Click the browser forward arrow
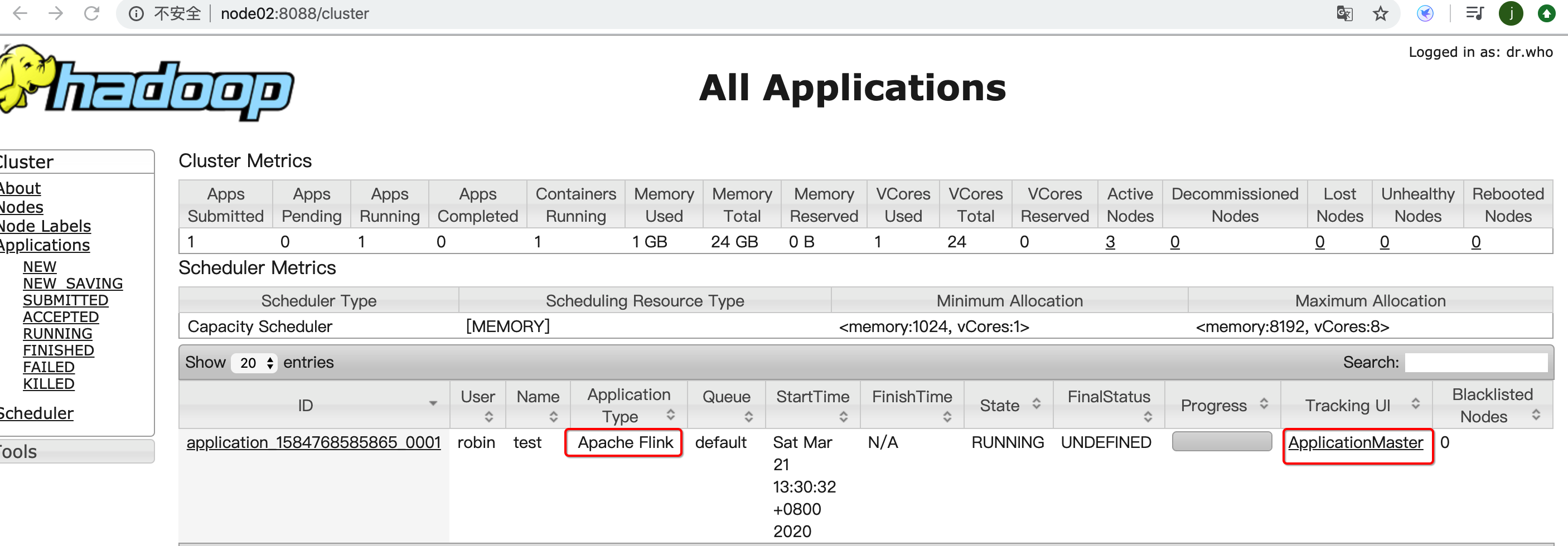 [x=56, y=13]
